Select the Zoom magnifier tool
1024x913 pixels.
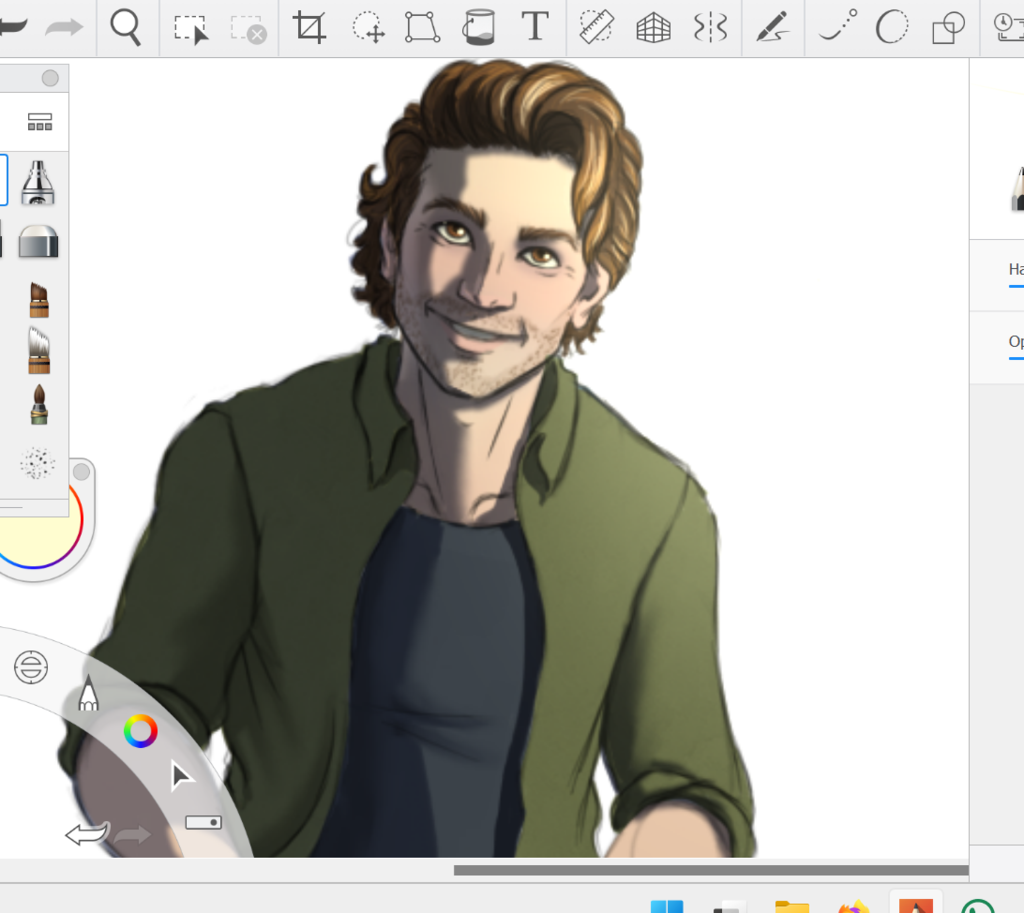tap(125, 27)
